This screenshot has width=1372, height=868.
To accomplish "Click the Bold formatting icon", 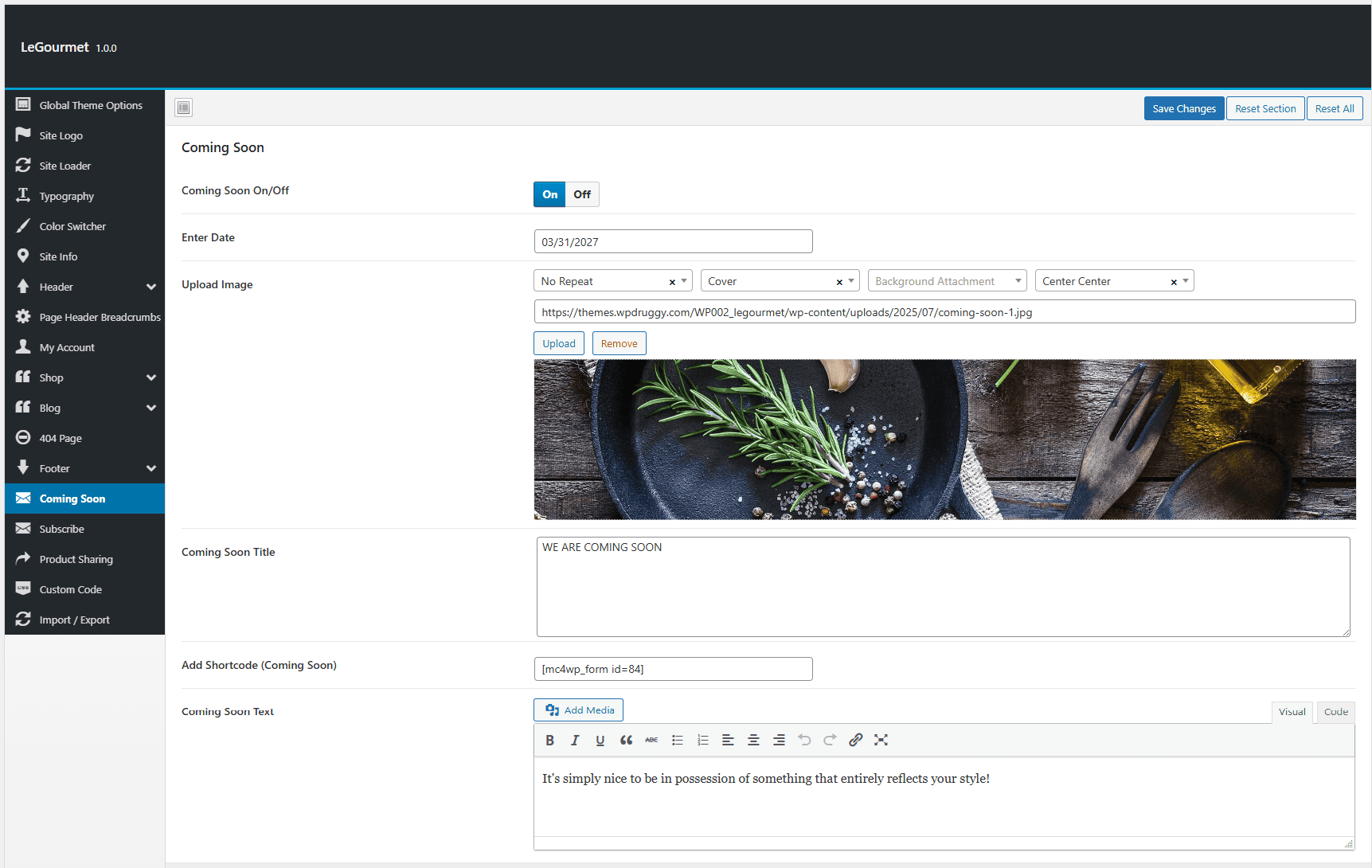I will pos(549,740).
